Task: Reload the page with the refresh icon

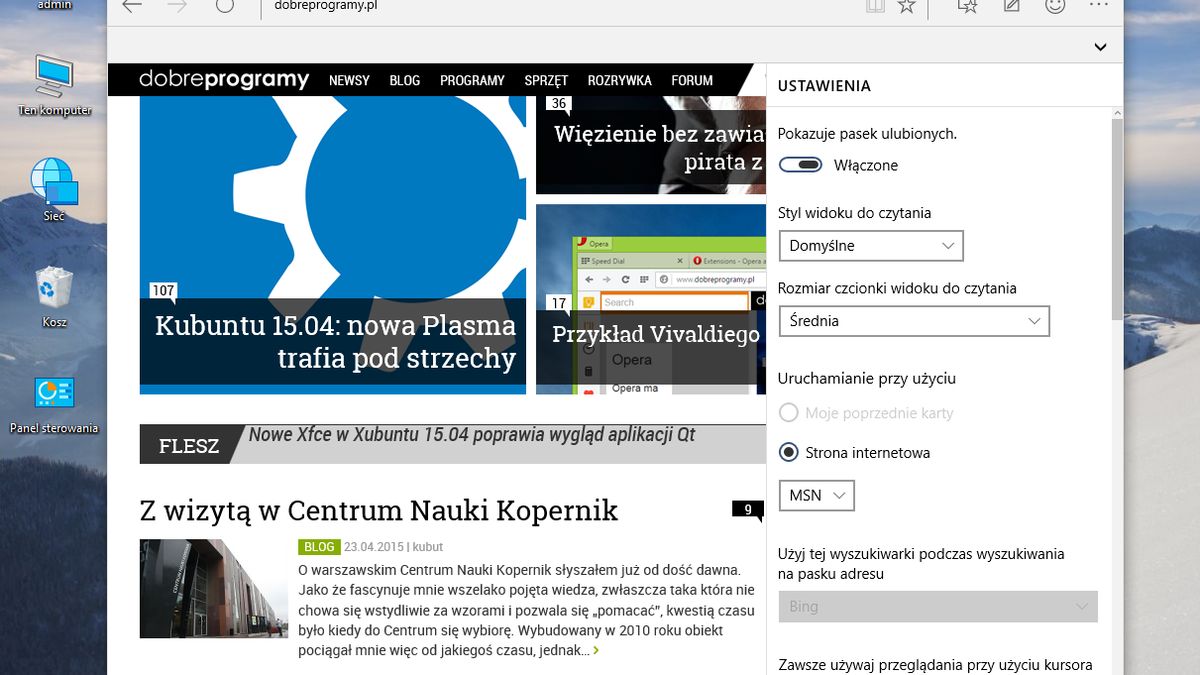Action: click(x=225, y=5)
